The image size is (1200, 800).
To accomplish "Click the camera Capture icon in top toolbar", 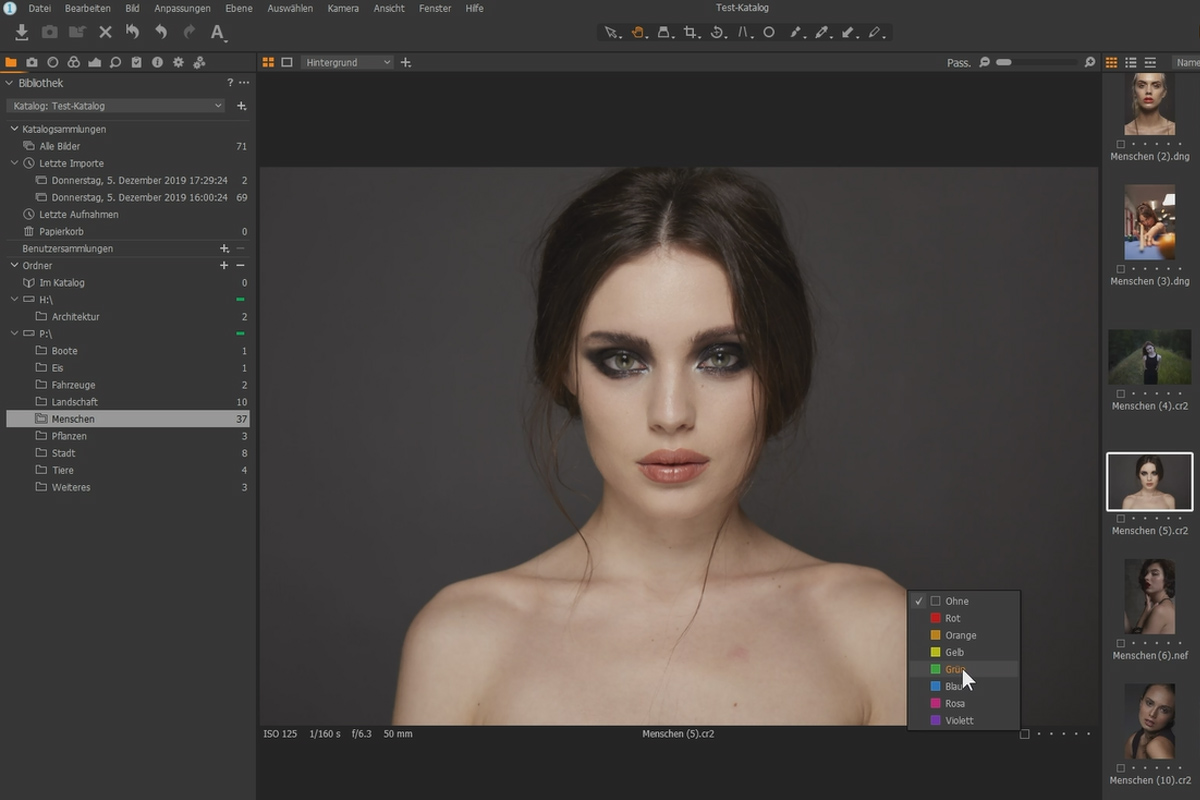I will point(49,32).
